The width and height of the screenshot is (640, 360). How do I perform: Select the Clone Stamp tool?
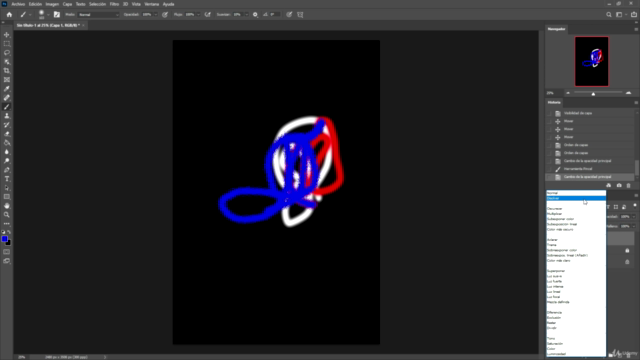[7, 116]
